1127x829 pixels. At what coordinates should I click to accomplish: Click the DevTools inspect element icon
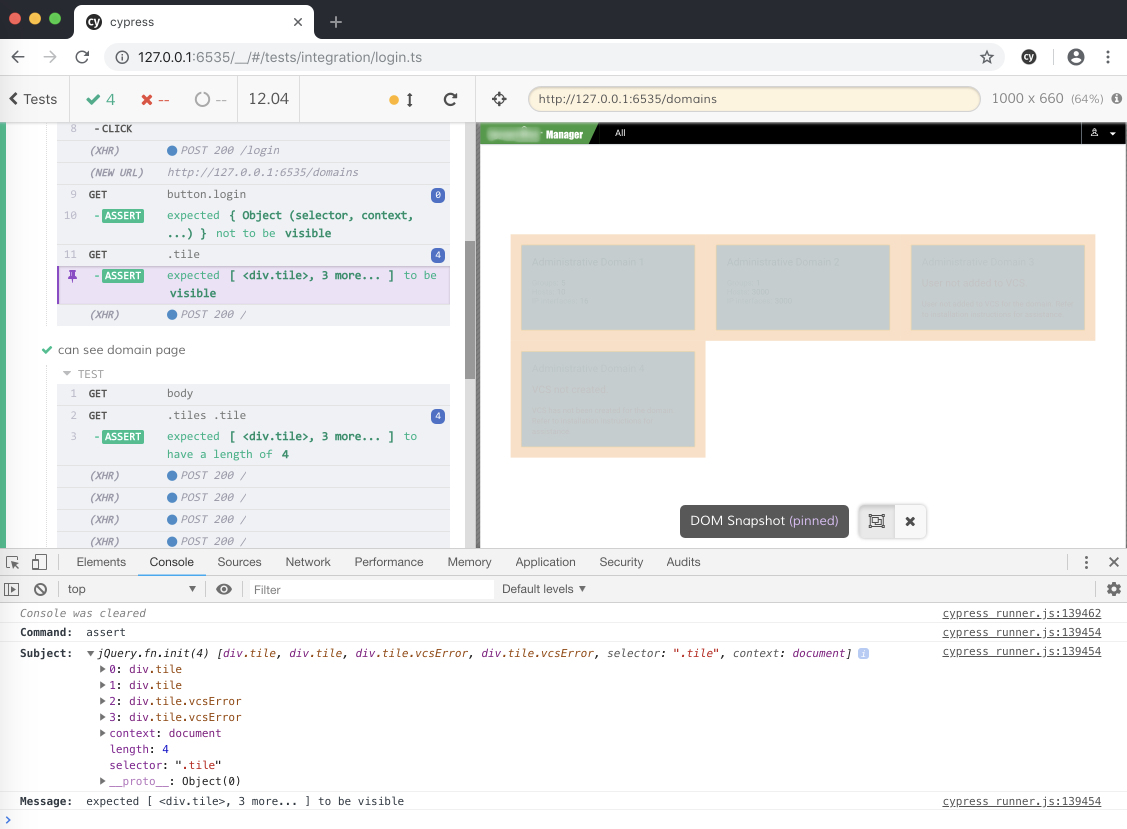coord(13,562)
